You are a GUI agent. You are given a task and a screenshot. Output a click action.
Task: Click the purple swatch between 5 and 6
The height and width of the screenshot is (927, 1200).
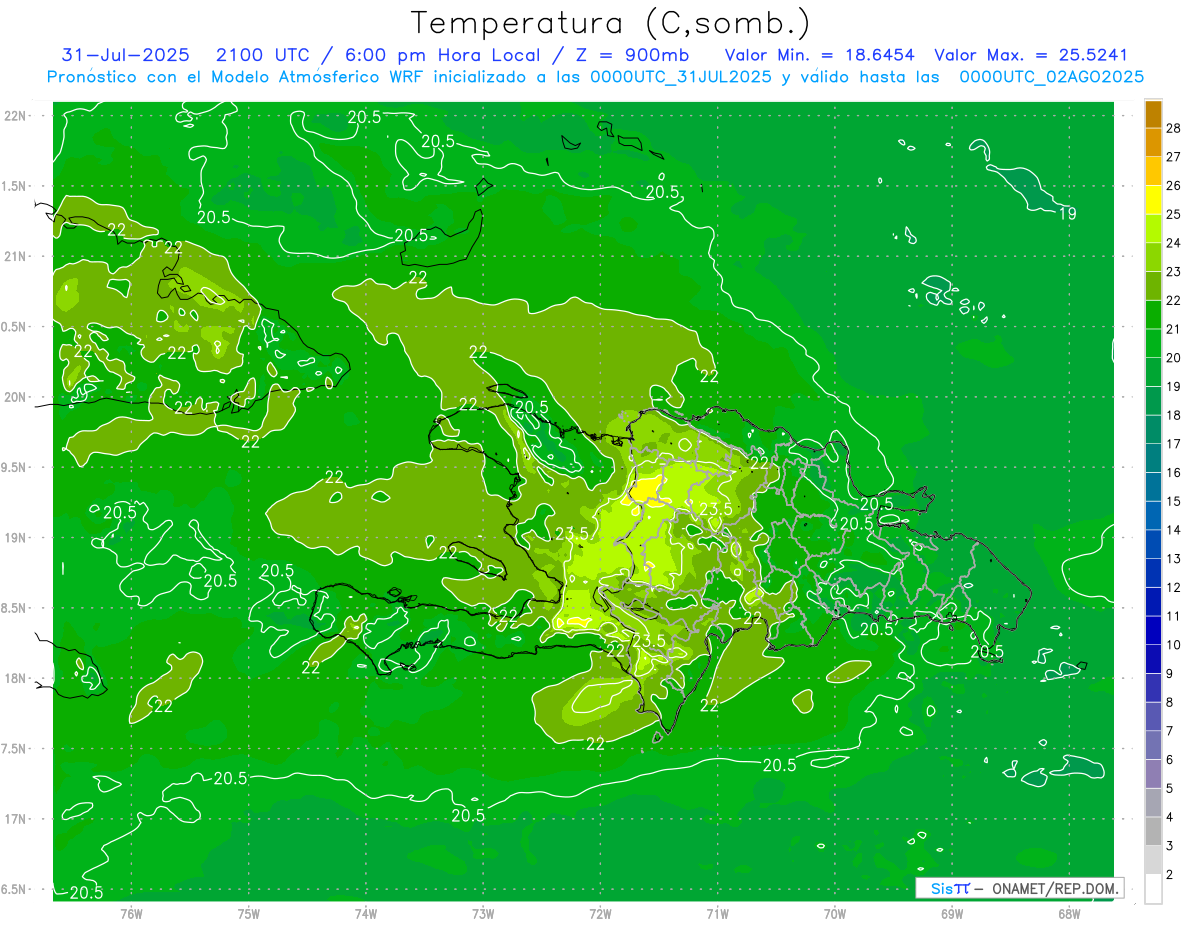point(1153,774)
